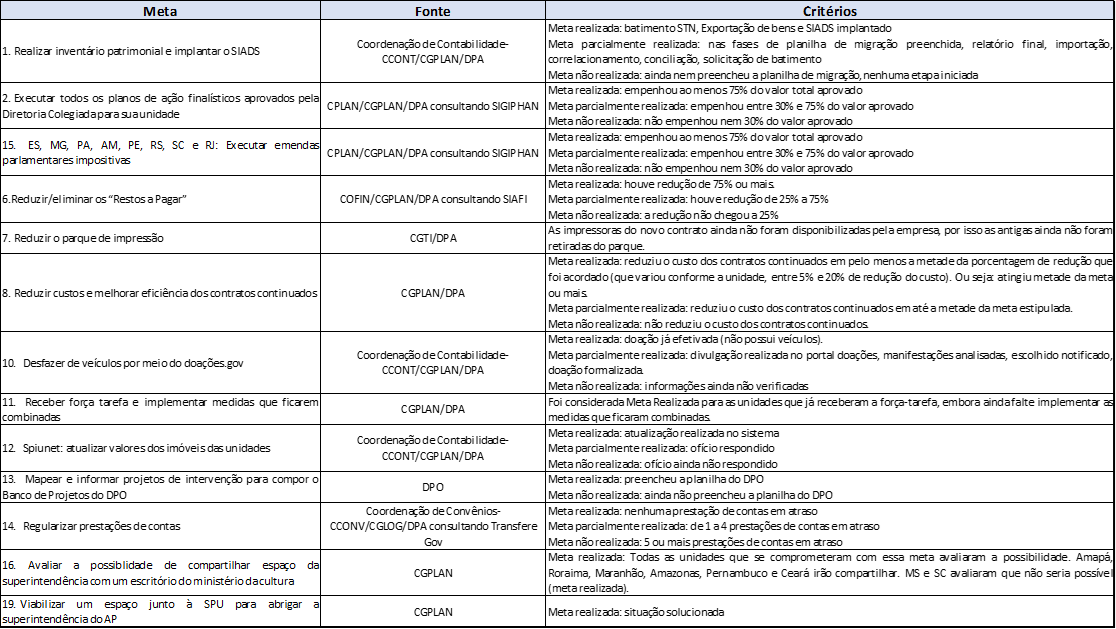The image size is (1116, 629).
Task: Select 'CGPLAN/DPA' source cell in the row for meta 11
Action: 433,409
